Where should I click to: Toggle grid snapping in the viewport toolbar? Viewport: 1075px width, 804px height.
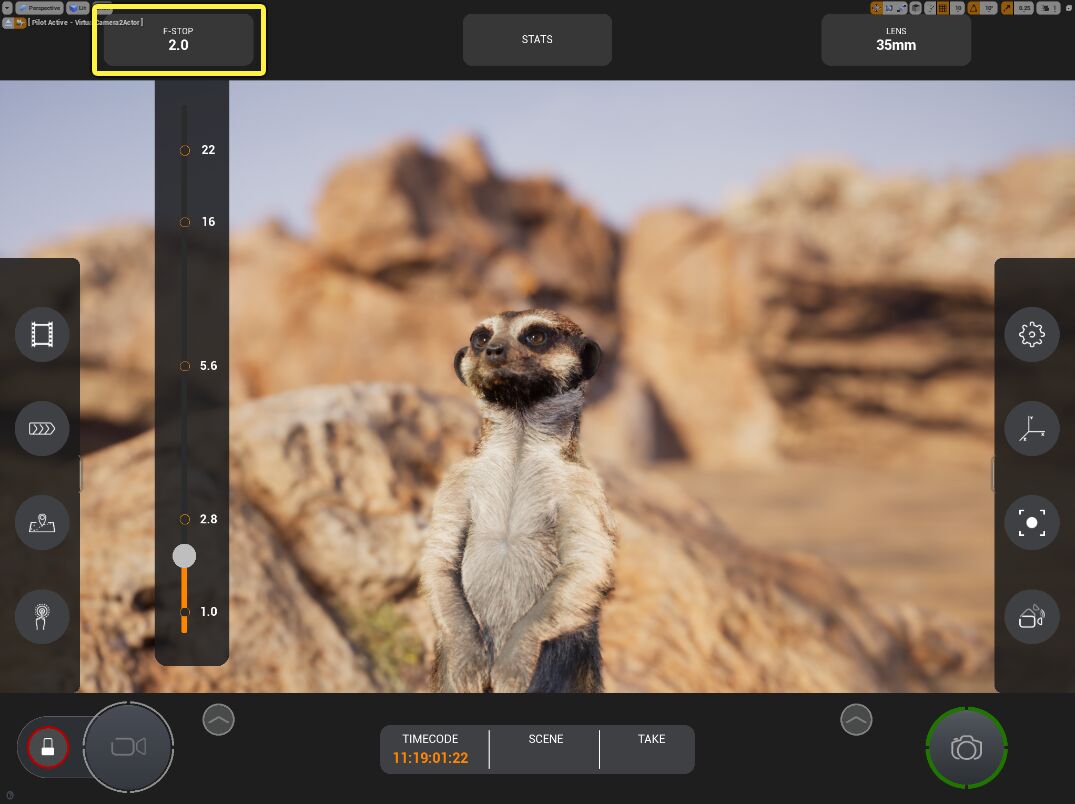click(x=942, y=8)
